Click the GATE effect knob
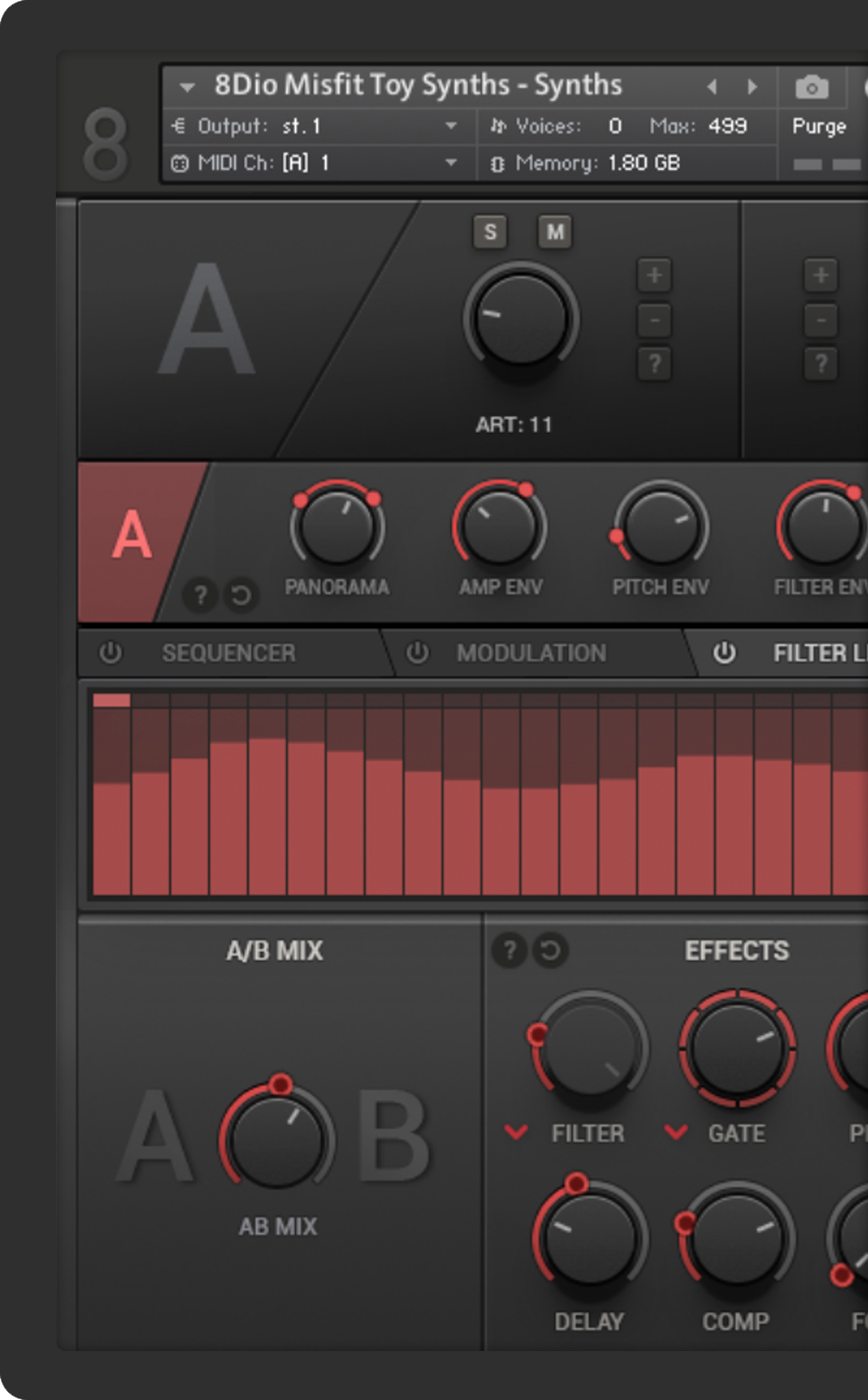The image size is (868, 1400). [x=737, y=1049]
